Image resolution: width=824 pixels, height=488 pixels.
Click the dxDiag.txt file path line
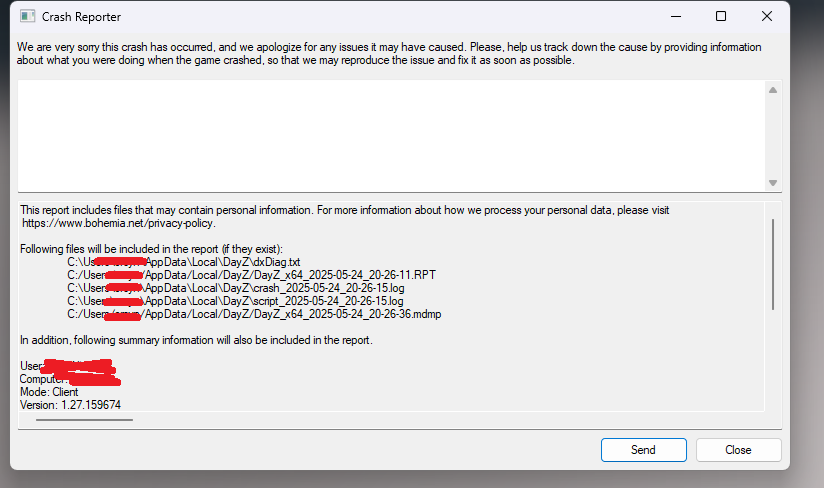pyautogui.click(x=183, y=262)
